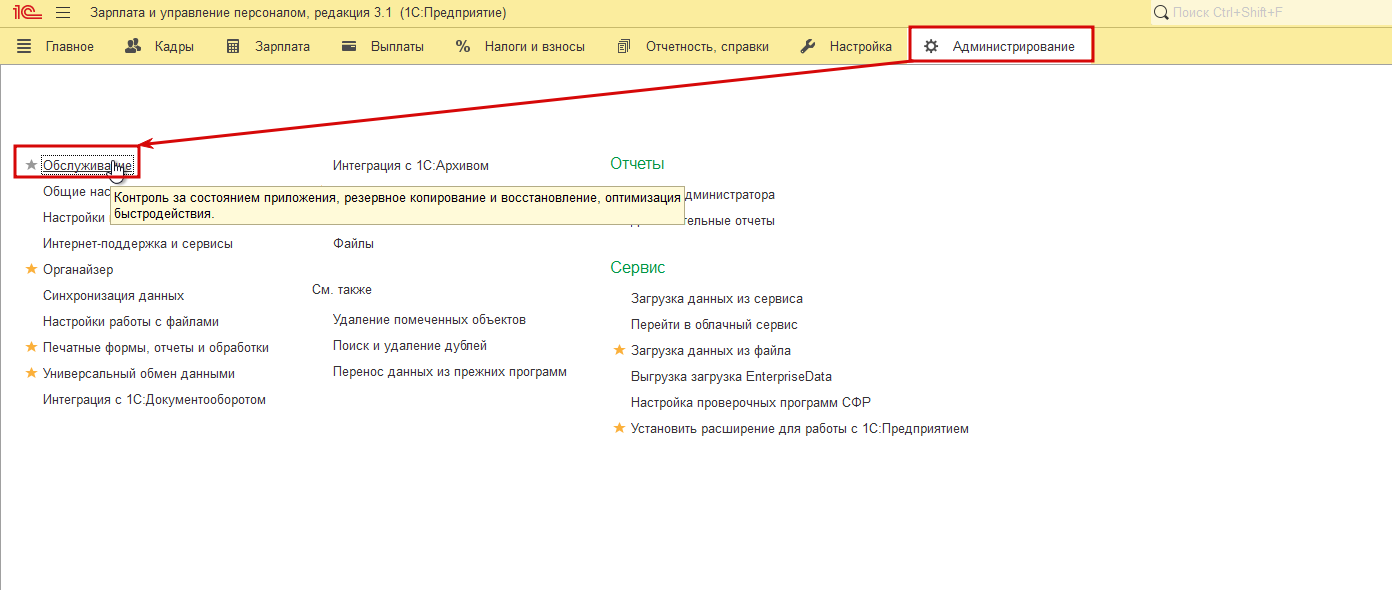Toggle favorite star next to Обслуживание
Viewport: 1392px width, 590px height.
31,165
